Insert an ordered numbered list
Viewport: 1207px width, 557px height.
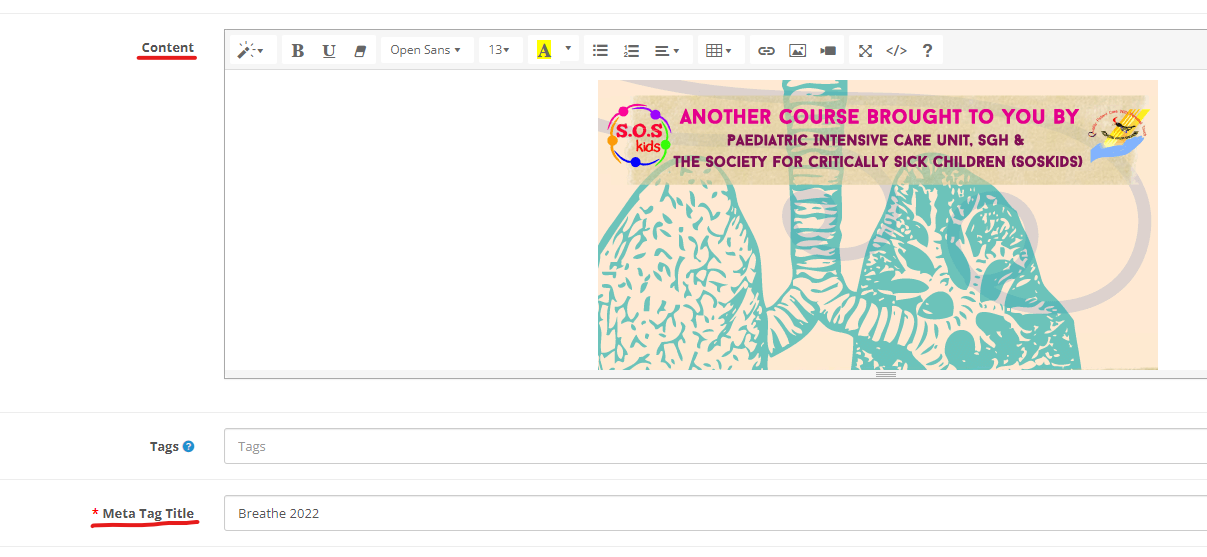[631, 50]
